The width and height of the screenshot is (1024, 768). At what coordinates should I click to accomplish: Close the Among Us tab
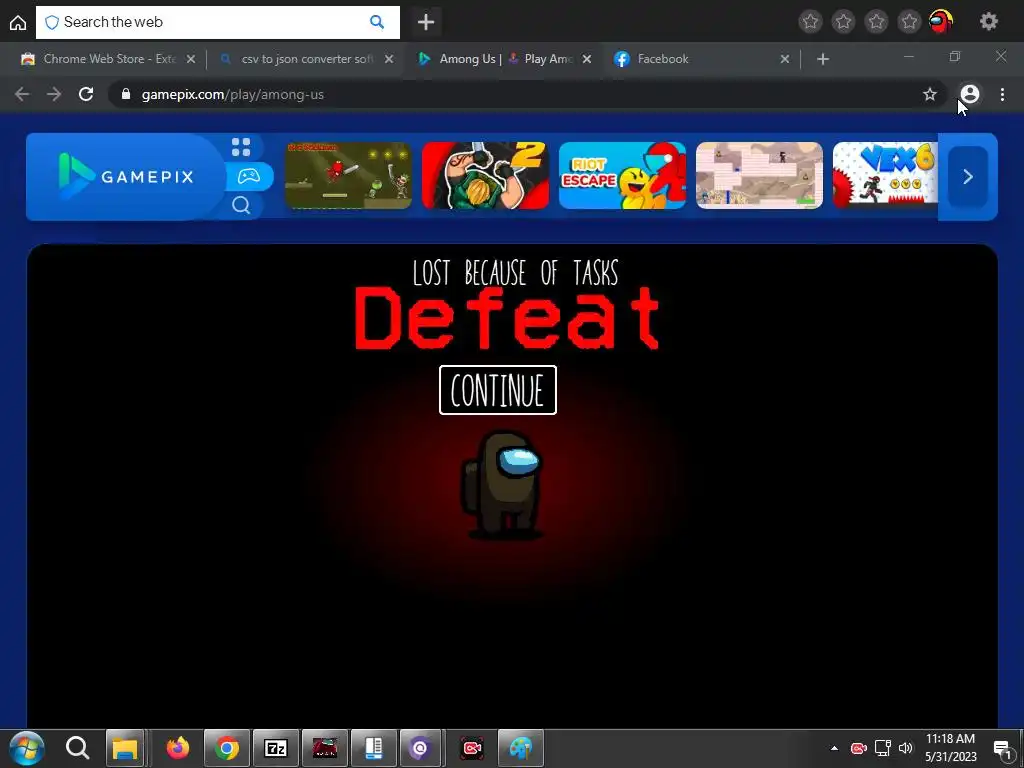pos(587,59)
